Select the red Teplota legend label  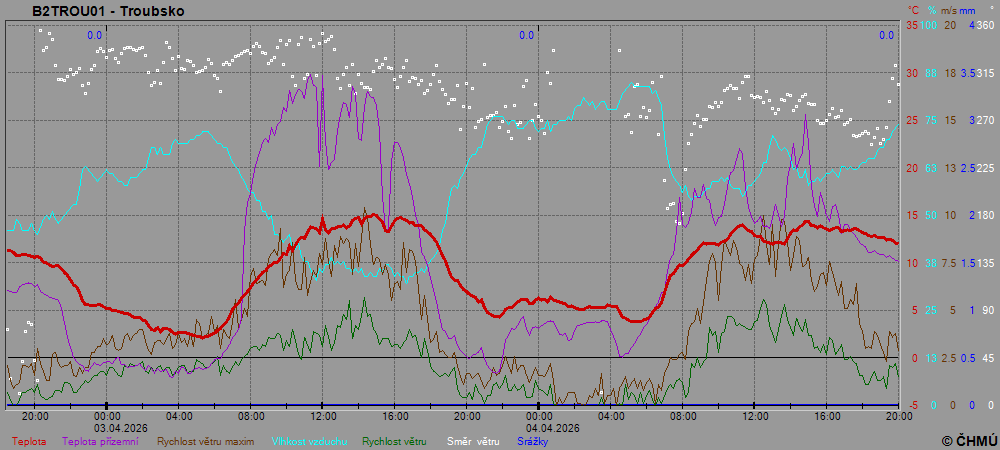tap(29, 441)
